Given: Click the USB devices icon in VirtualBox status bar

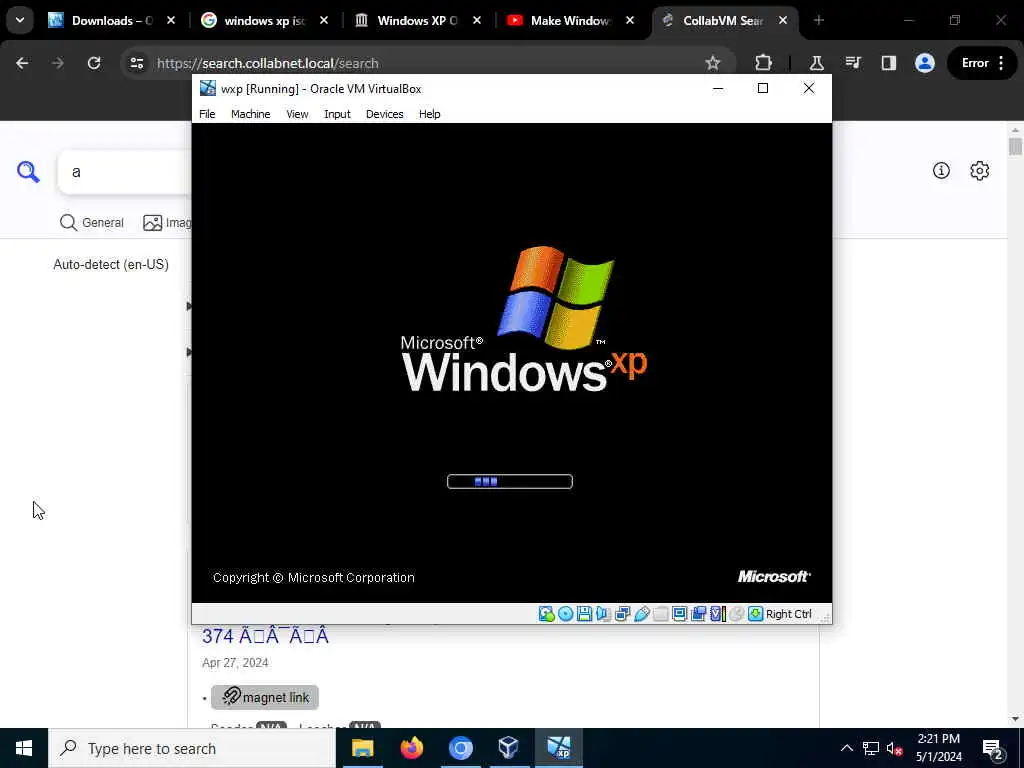Looking at the screenshot, I should click(641, 614).
